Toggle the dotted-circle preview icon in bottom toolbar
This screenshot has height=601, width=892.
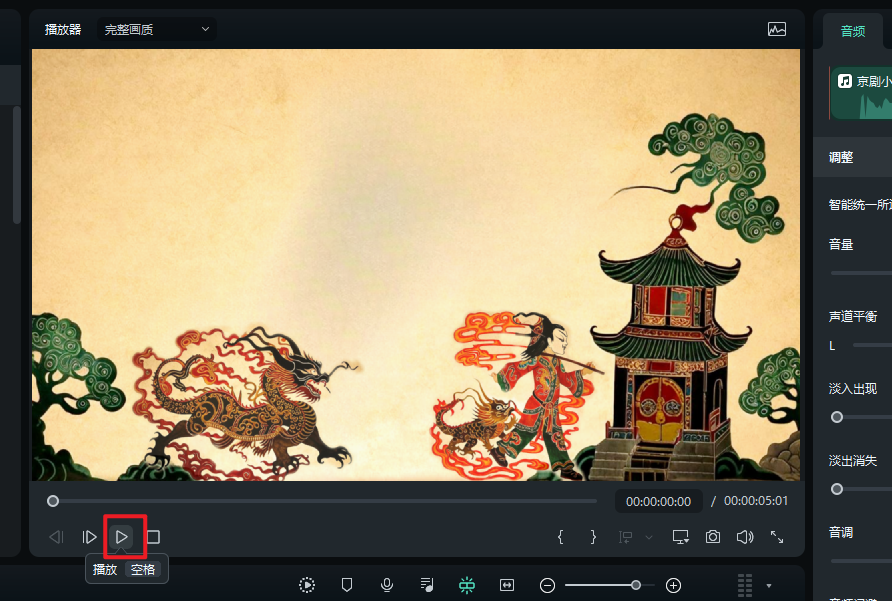tap(307, 585)
